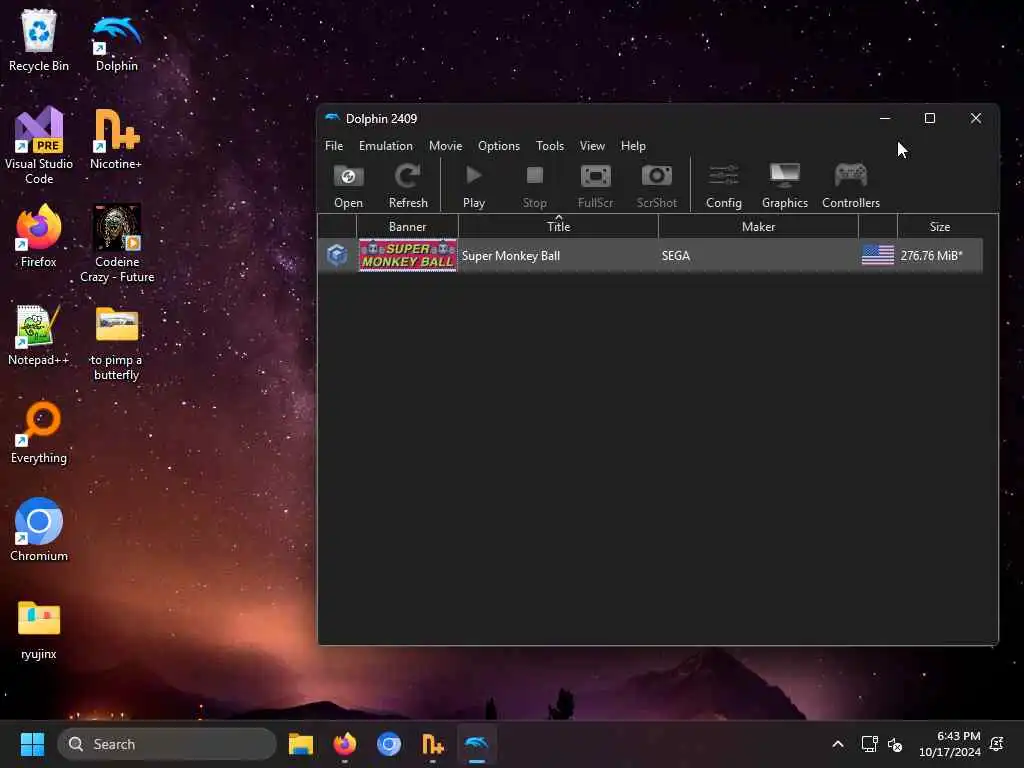Viewport: 1024px width, 768px height.
Task: Open Graphics settings in Dolphin
Action: click(784, 186)
